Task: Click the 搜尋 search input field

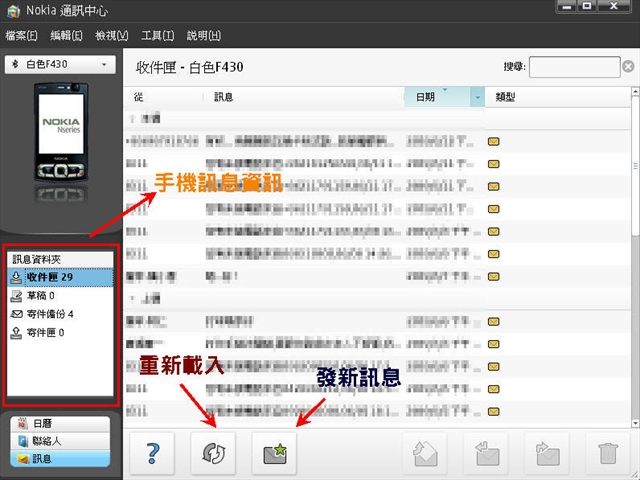Action: 573,68
